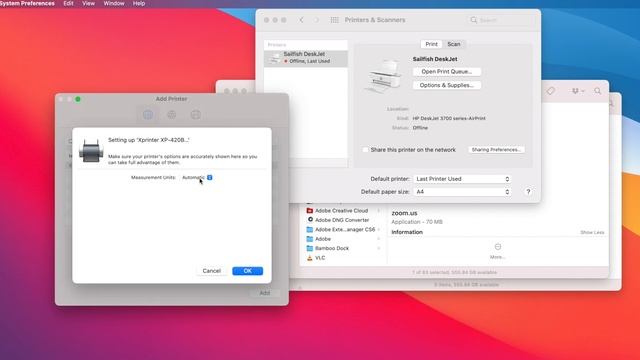Click the Sailfish DeskJet printer image
Viewport: 640px width, 360px height.
[384, 76]
